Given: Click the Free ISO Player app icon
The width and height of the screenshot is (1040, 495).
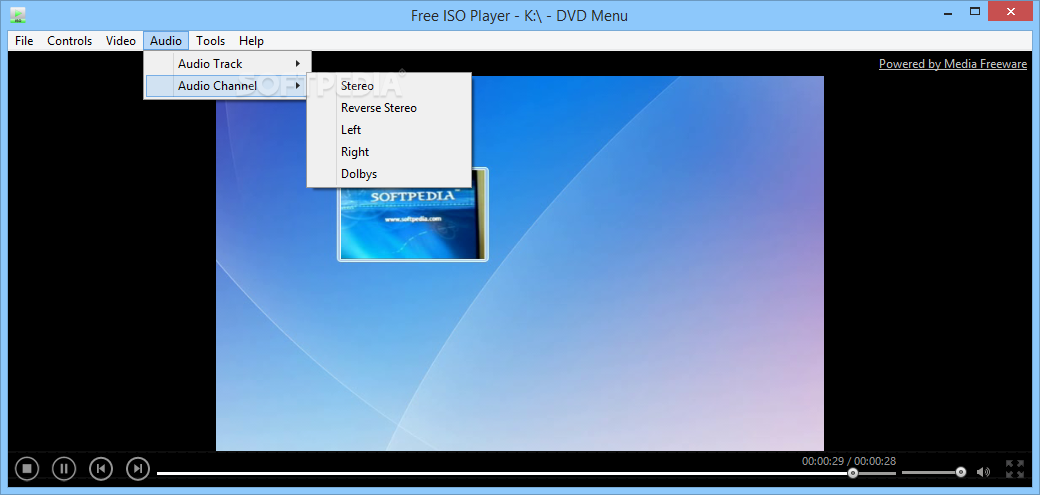Looking at the screenshot, I should (18, 13).
